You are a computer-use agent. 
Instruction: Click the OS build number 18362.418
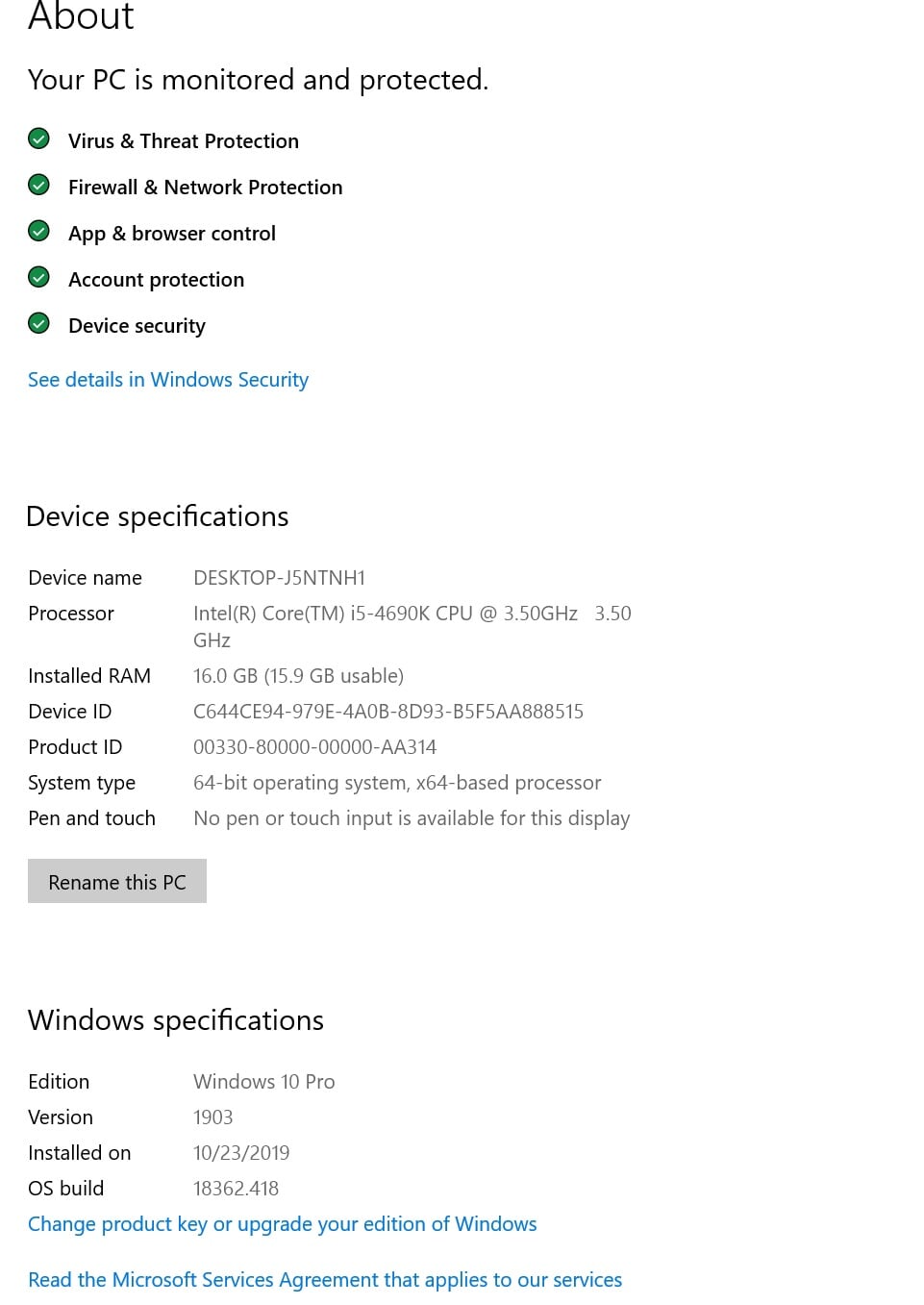click(x=236, y=1189)
